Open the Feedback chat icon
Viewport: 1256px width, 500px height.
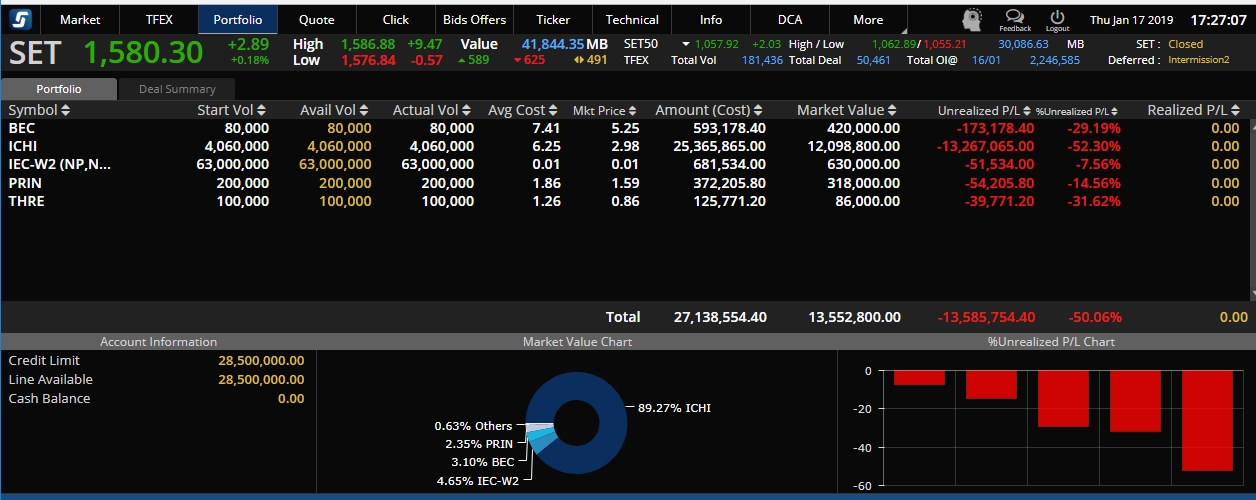point(1014,17)
